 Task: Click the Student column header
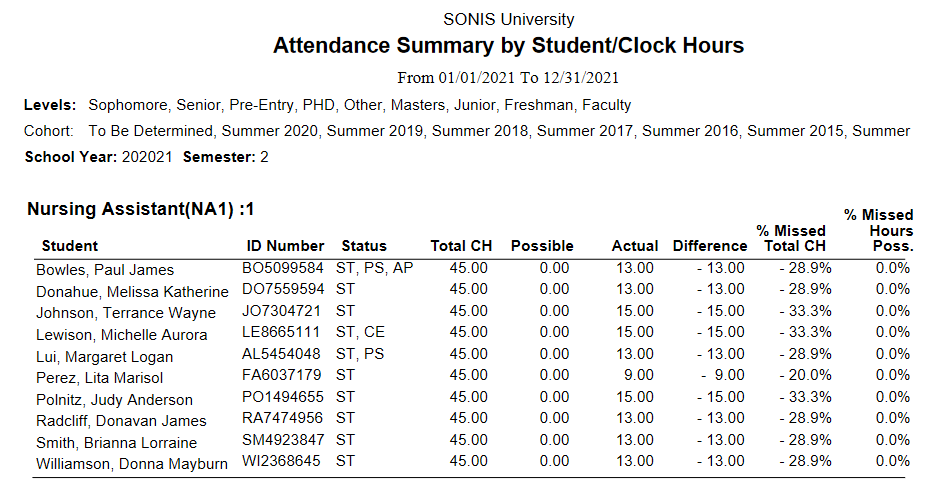(70, 246)
